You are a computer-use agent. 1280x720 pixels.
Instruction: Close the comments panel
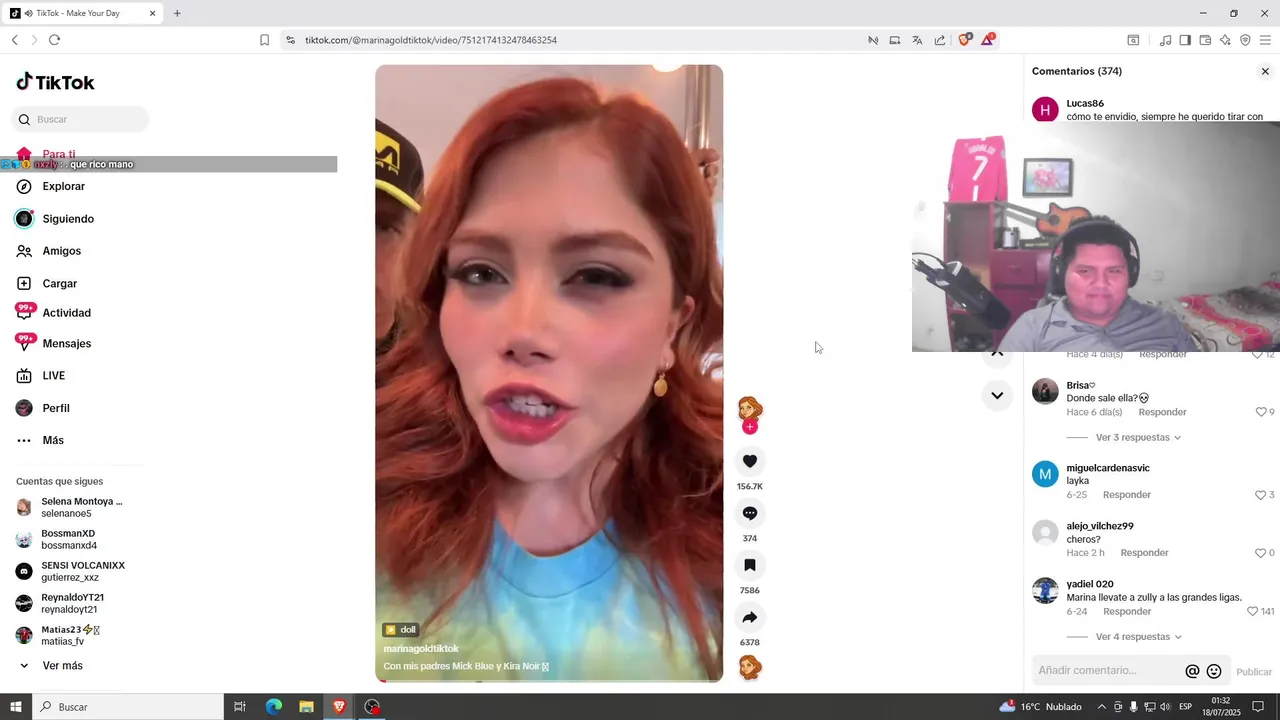1265,72
